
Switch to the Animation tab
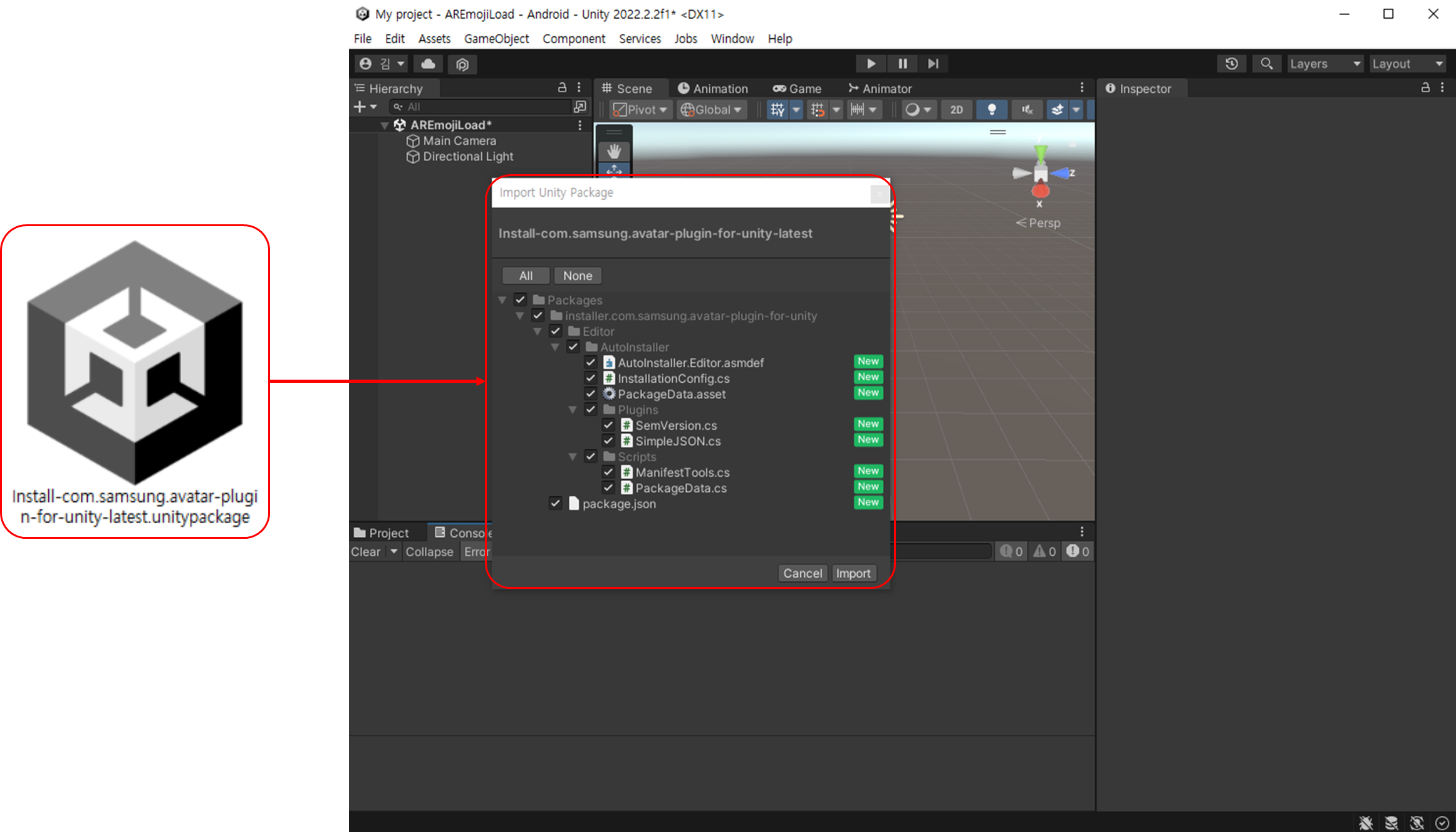(713, 88)
